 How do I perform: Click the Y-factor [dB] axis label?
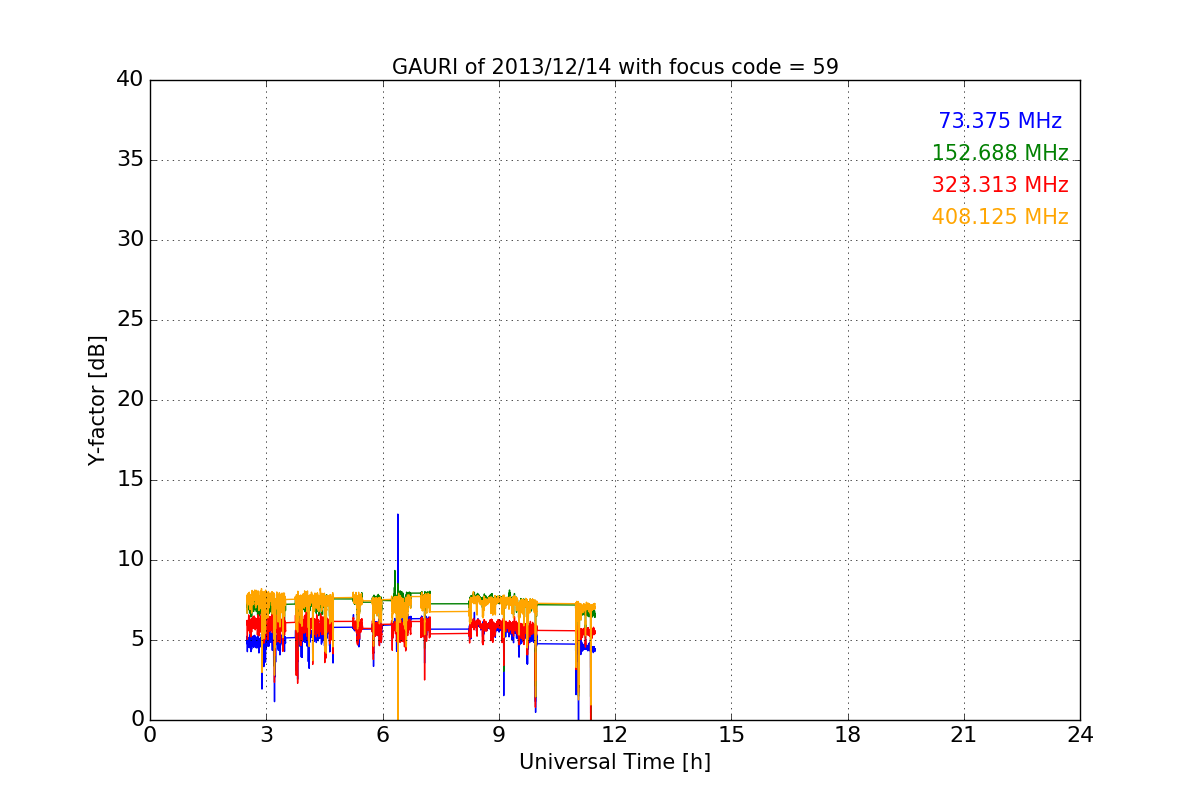(97, 400)
